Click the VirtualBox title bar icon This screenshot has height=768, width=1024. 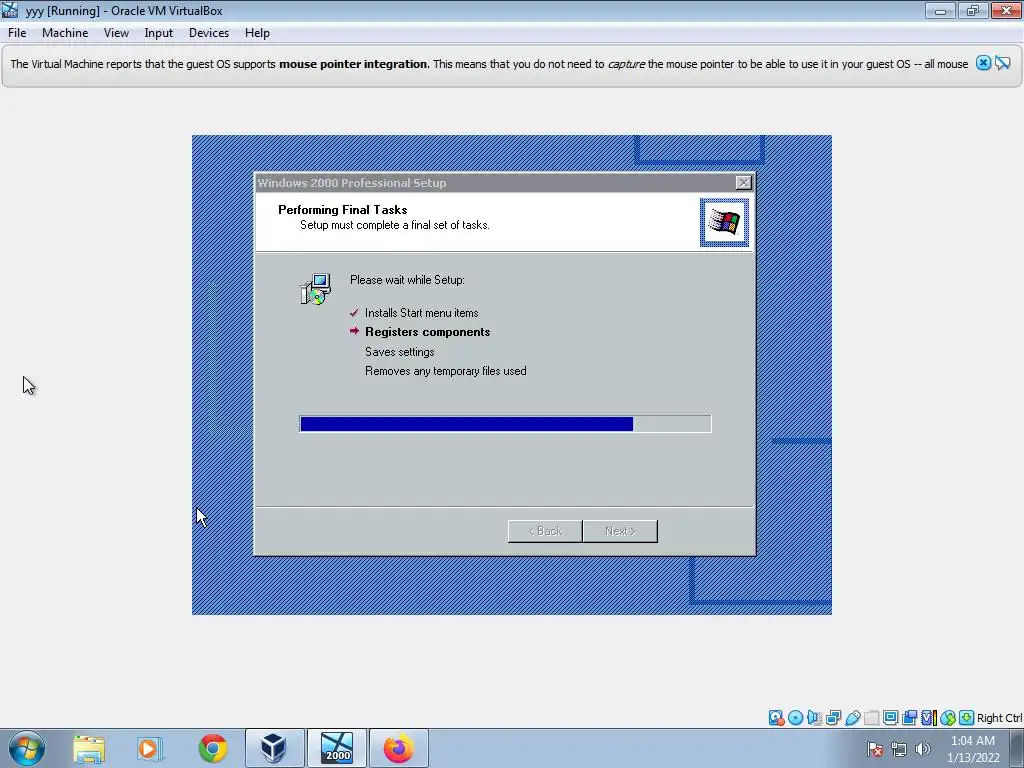pos(10,10)
